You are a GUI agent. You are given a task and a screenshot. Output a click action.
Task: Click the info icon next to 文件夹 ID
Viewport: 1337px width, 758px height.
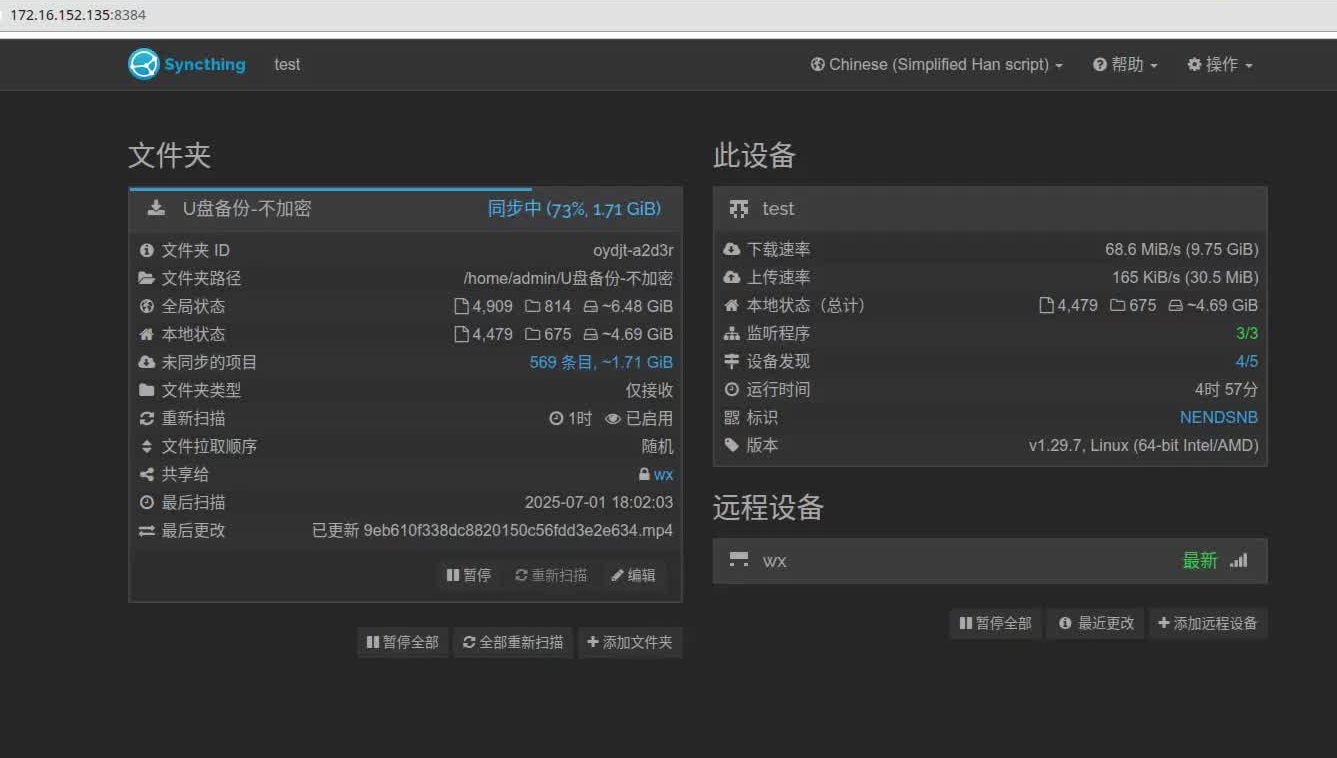point(147,250)
